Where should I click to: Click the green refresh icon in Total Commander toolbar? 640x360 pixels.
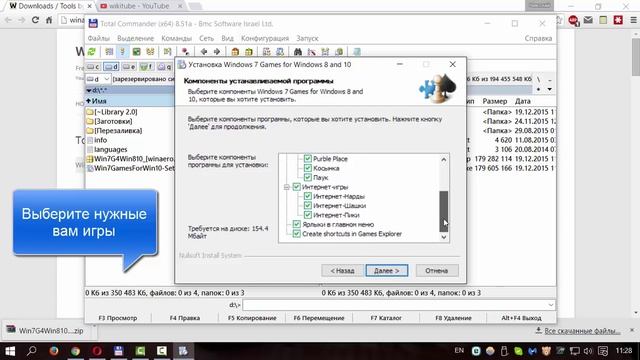(x=91, y=51)
